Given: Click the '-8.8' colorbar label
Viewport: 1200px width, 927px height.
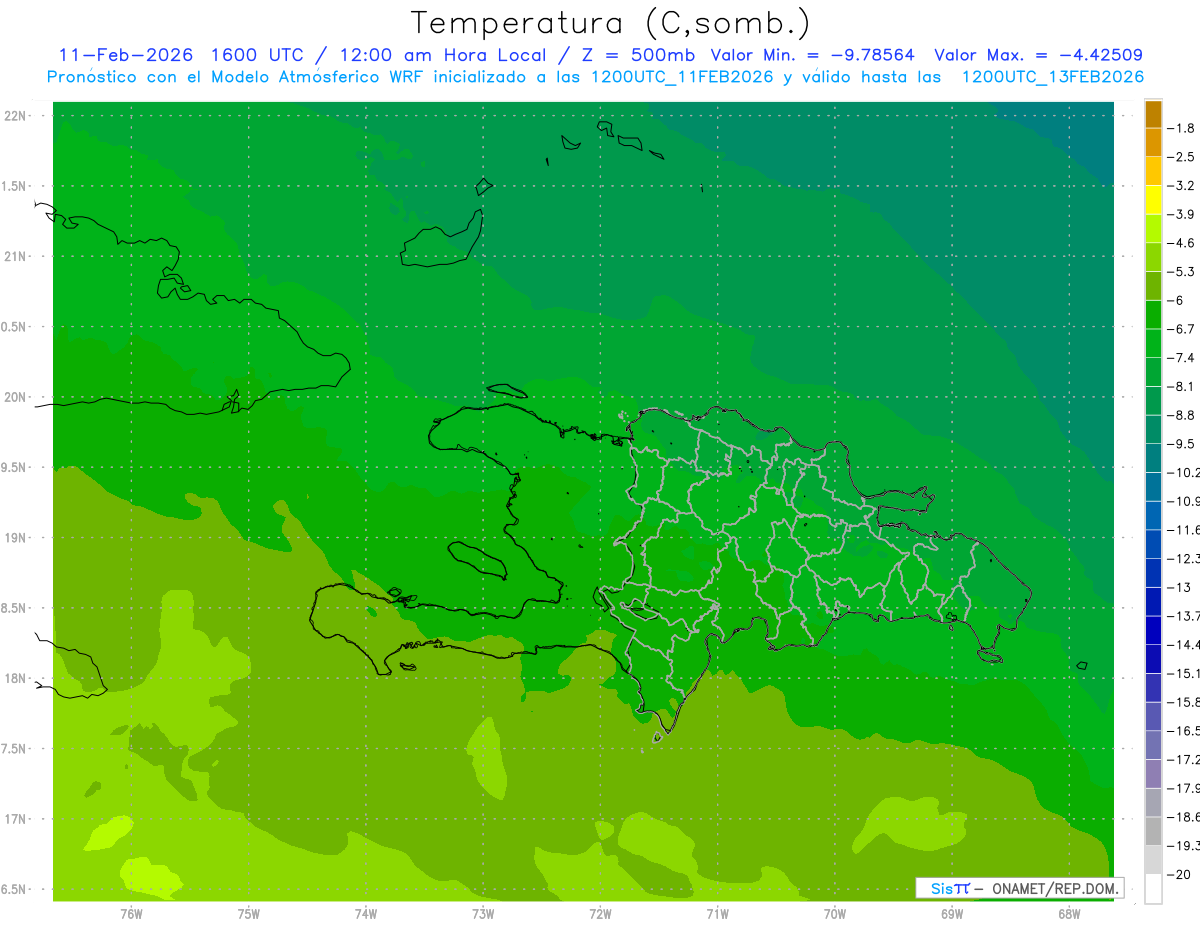Looking at the screenshot, I should click(x=1181, y=415).
